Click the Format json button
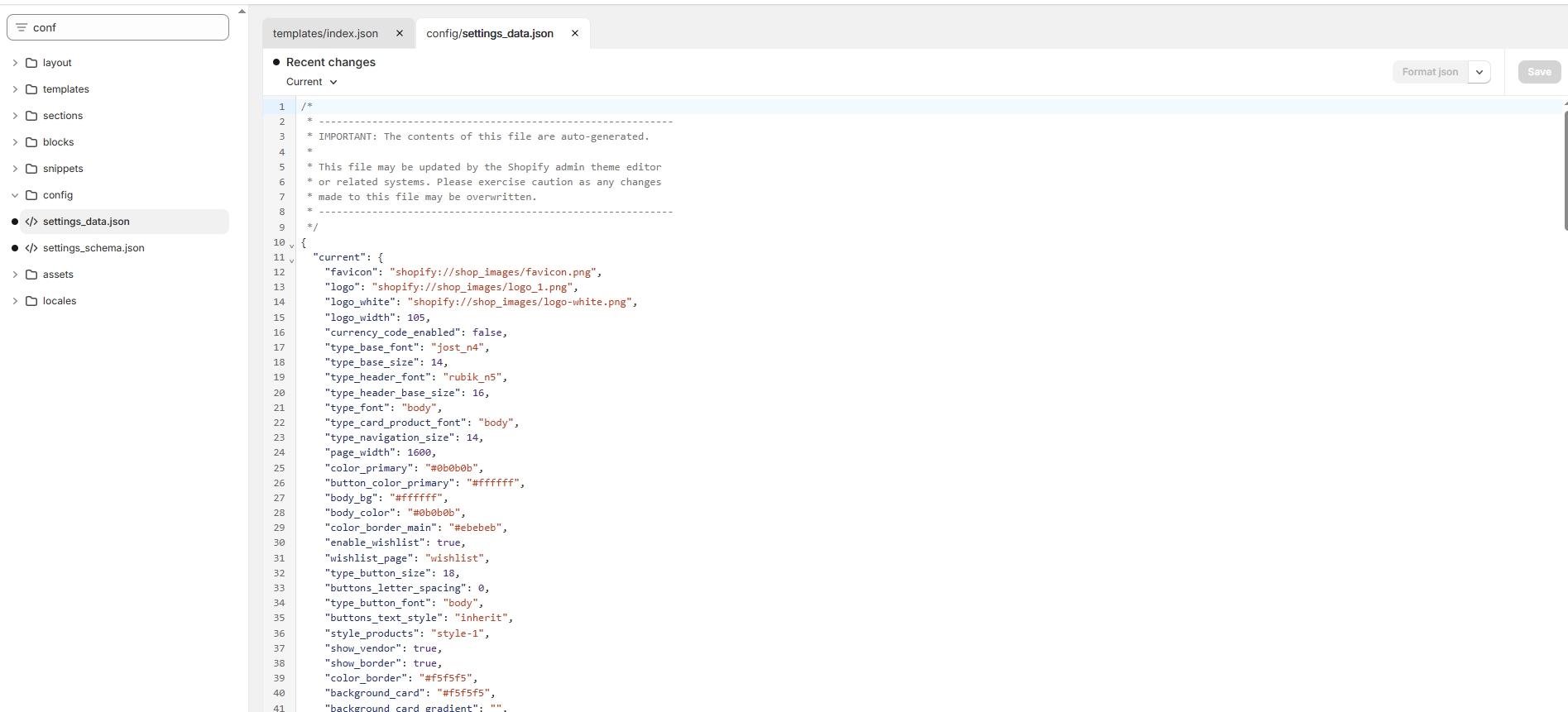Screen dimensions: 1568x712 [1430, 72]
